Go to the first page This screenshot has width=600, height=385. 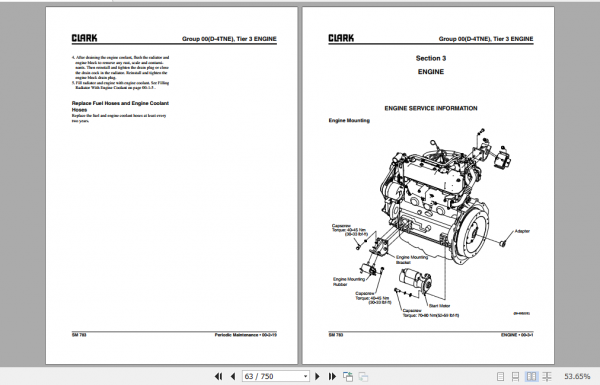coord(218,377)
